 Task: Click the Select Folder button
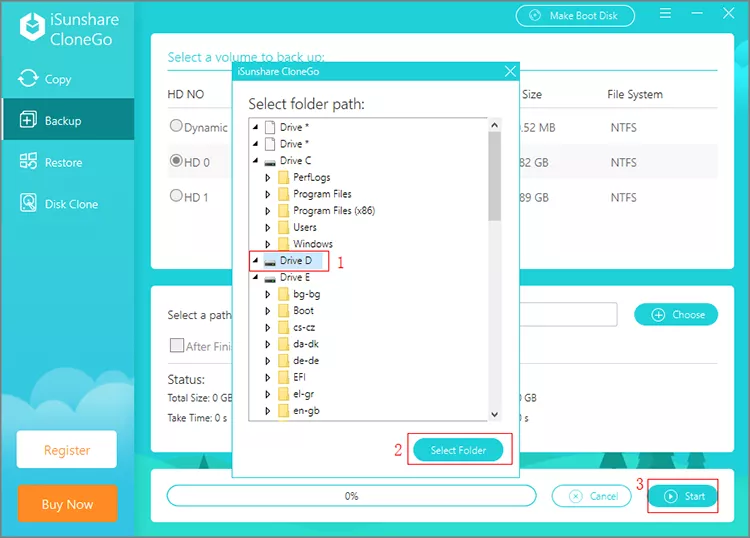click(x=458, y=450)
